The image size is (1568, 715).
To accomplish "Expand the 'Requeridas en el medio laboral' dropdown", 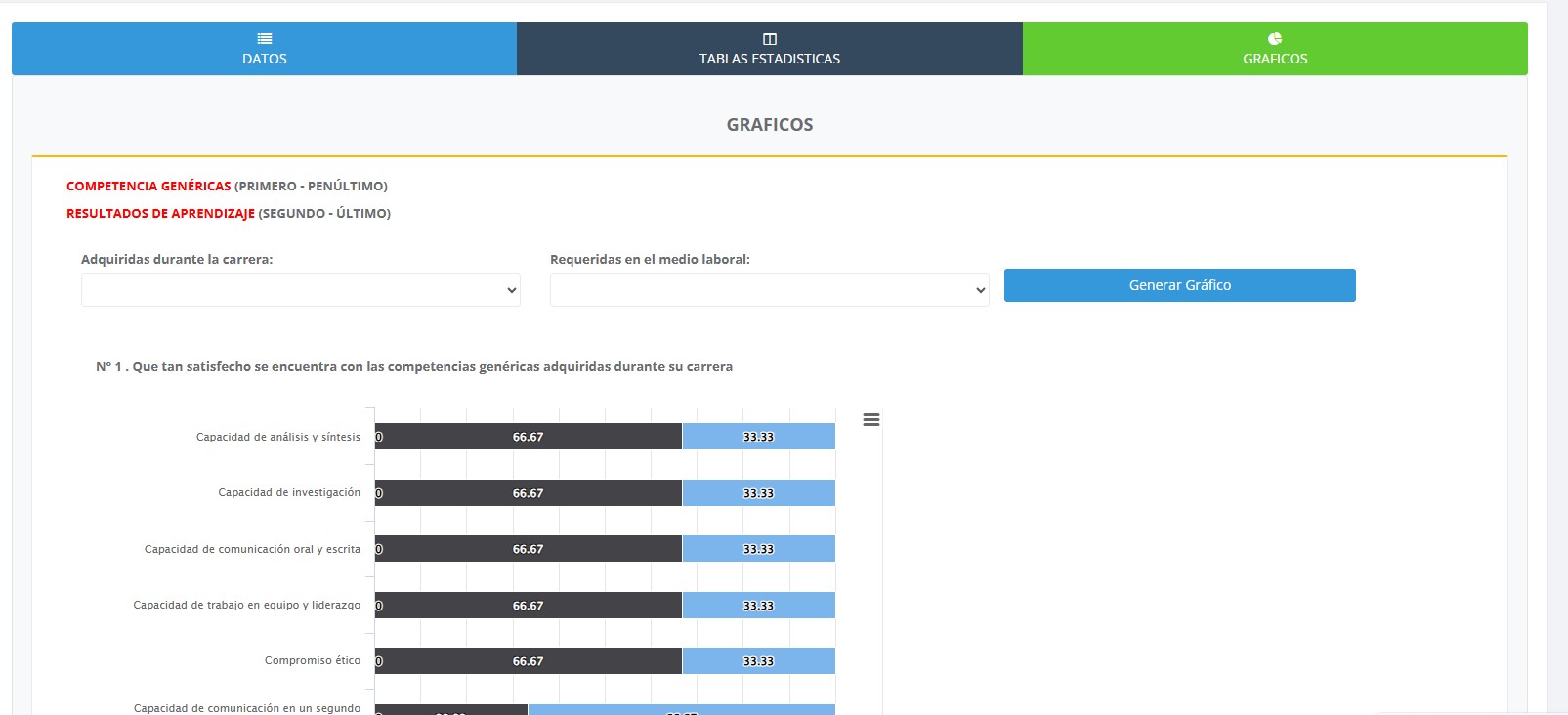I will (x=770, y=290).
